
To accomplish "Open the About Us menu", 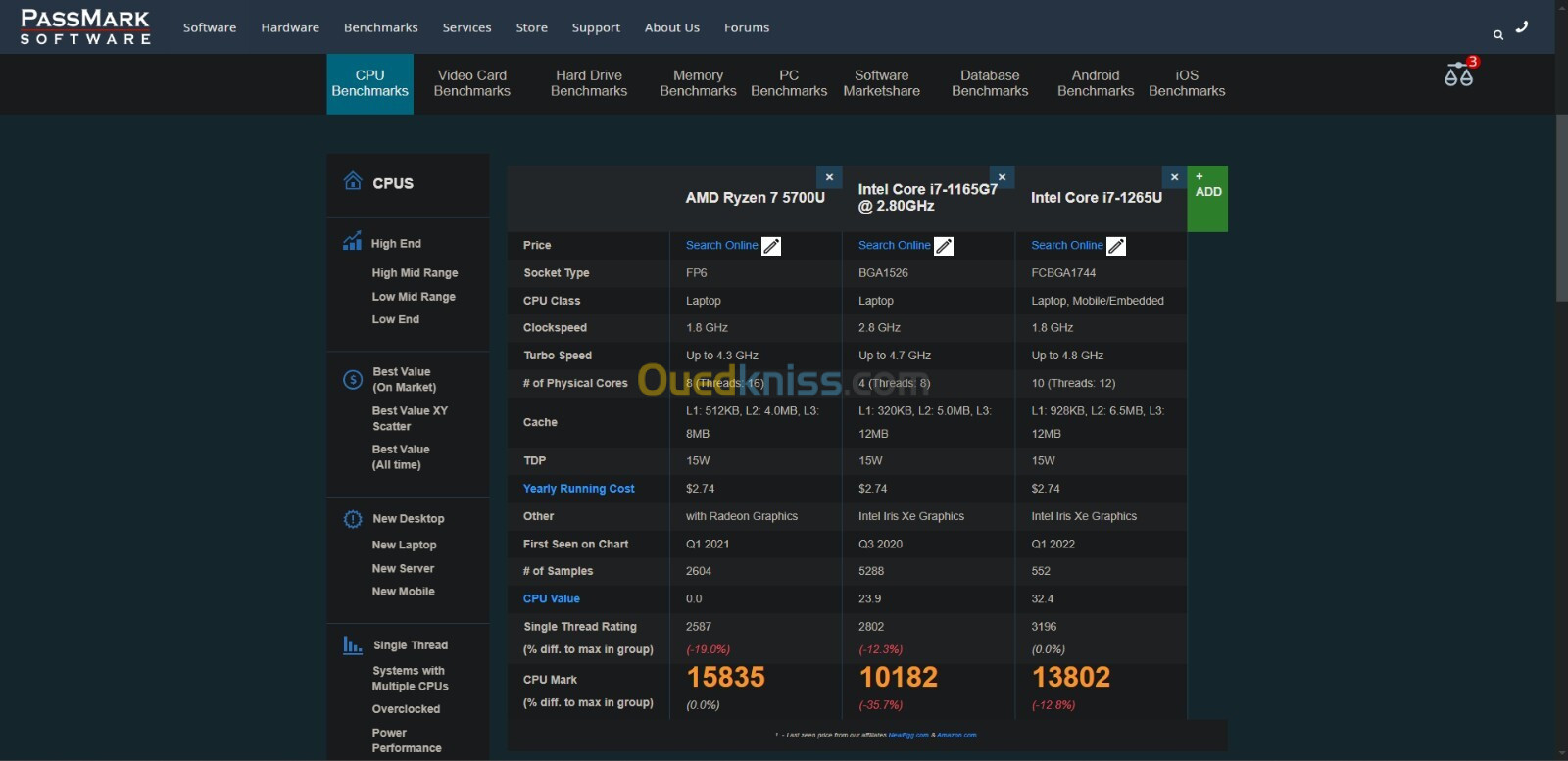I will click(672, 27).
